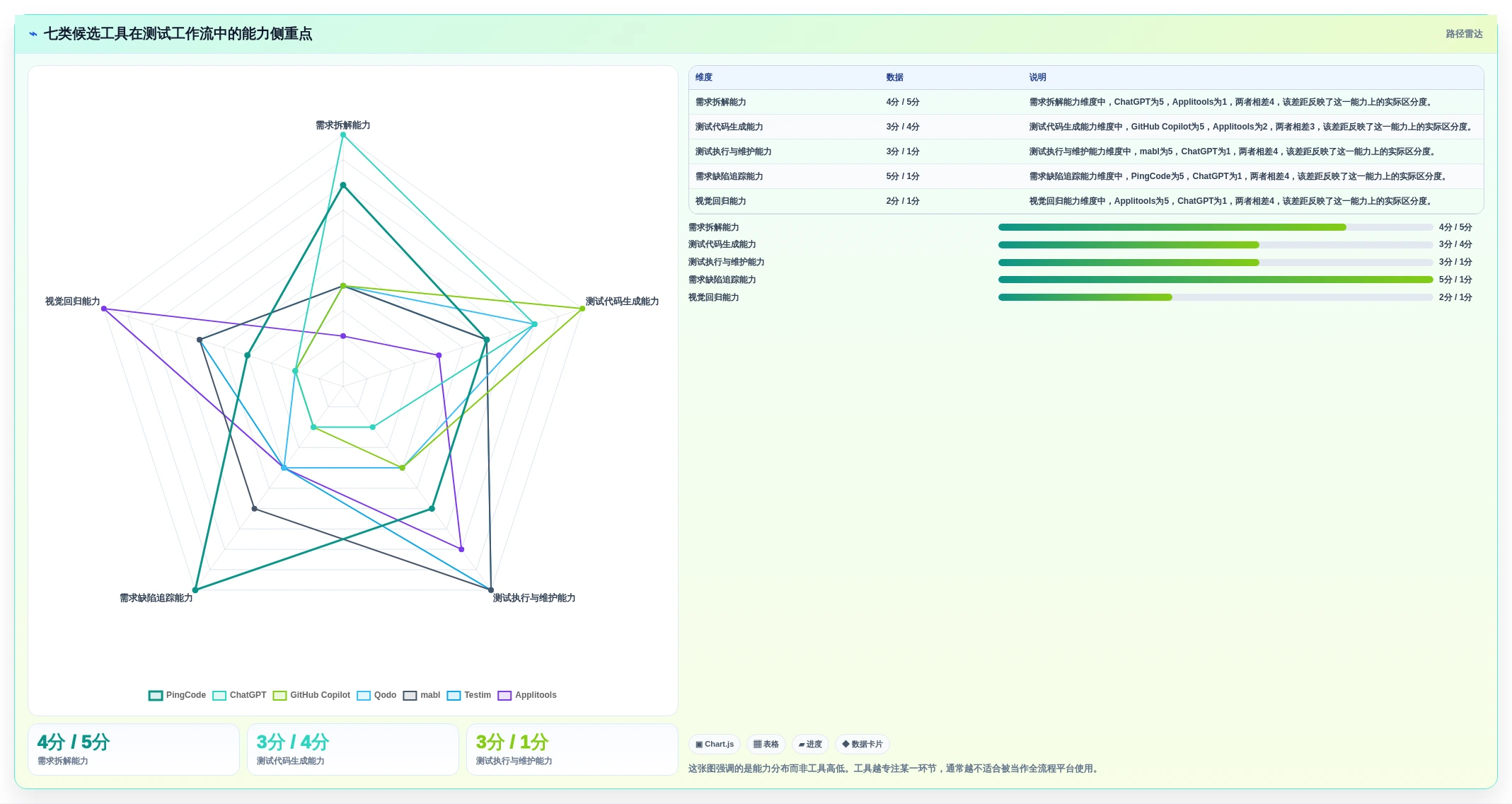This screenshot has width=1512, height=804.
Task: Toggle PingCode series in chart legend
Action: [177, 695]
